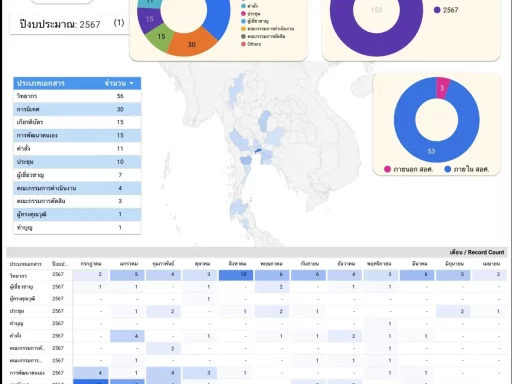Viewport: 512px width, 384px height.
Task: Click the orange 30 slice of donut chart
Action: [x=191, y=44]
